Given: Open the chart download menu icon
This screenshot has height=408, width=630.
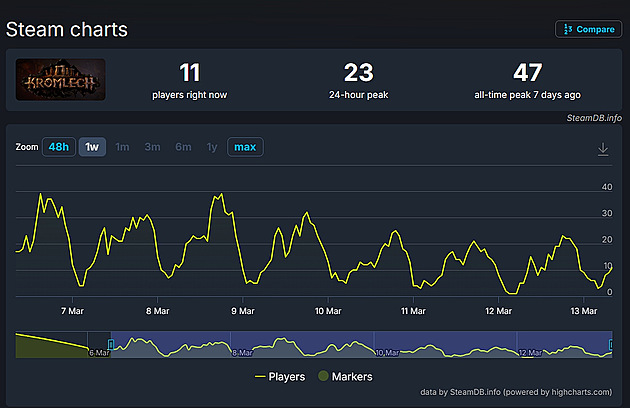Looking at the screenshot, I should click(x=603, y=148).
